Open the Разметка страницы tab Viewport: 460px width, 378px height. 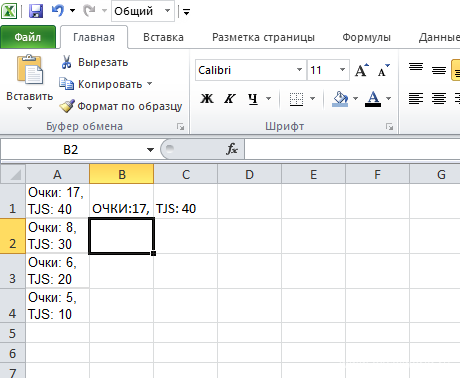263,37
